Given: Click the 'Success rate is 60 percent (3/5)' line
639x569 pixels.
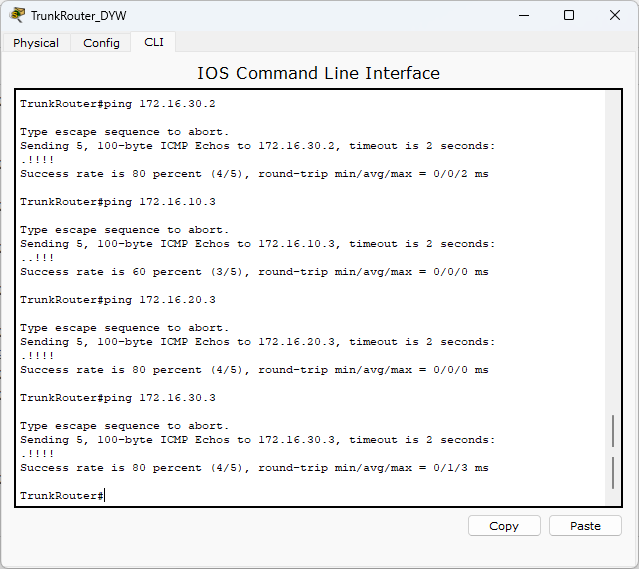Looking at the screenshot, I should pyautogui.click(x=254, y=272).
